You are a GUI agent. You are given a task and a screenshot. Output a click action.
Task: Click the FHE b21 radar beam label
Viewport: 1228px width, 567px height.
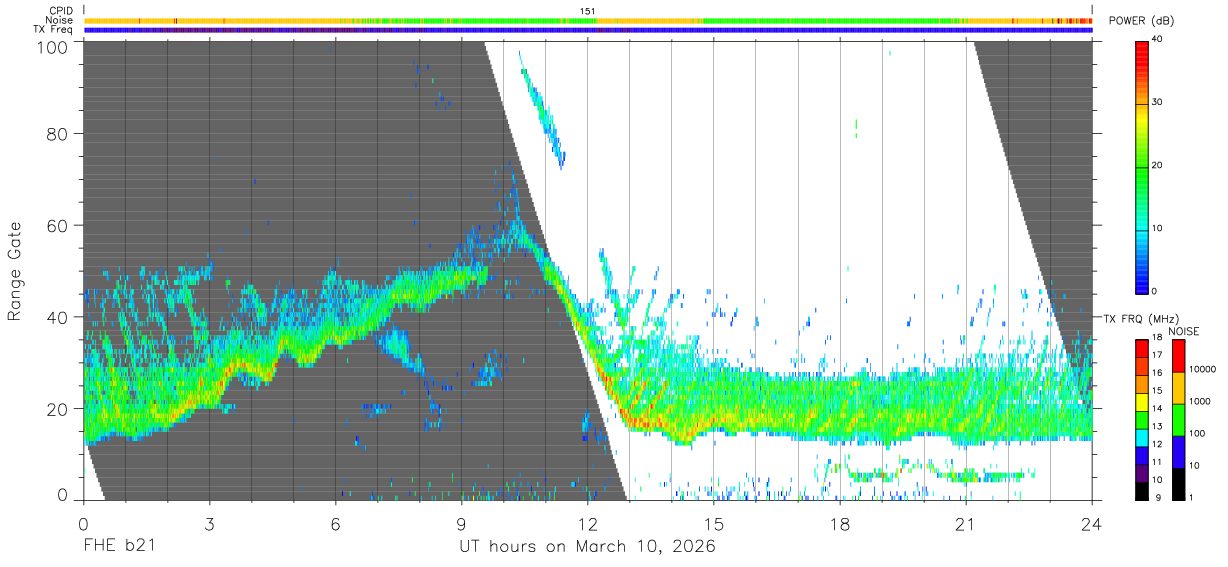(118, 547)
